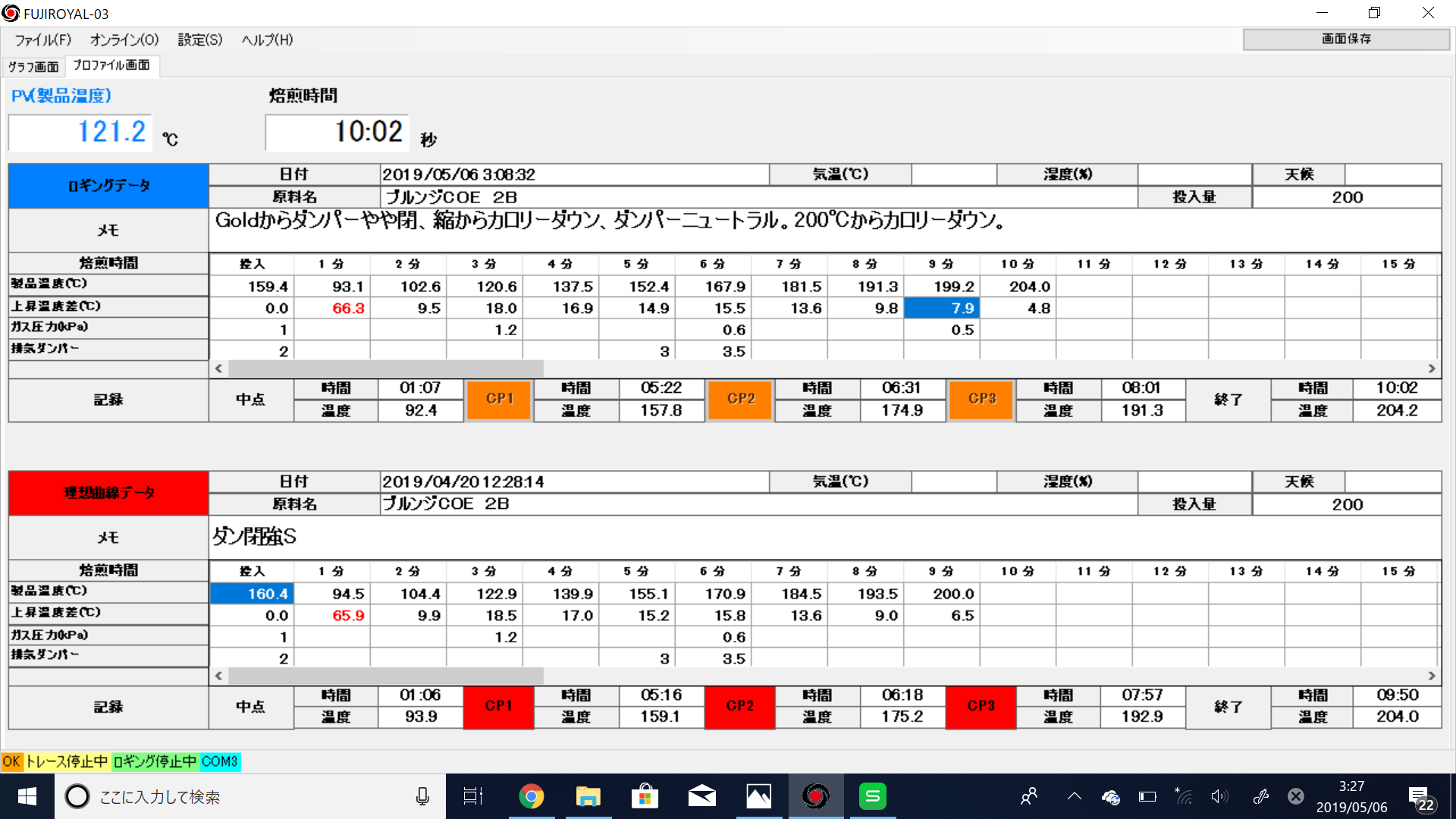Click the 画面保存 button
The image size is (1456, 819).
[1346, 39]
